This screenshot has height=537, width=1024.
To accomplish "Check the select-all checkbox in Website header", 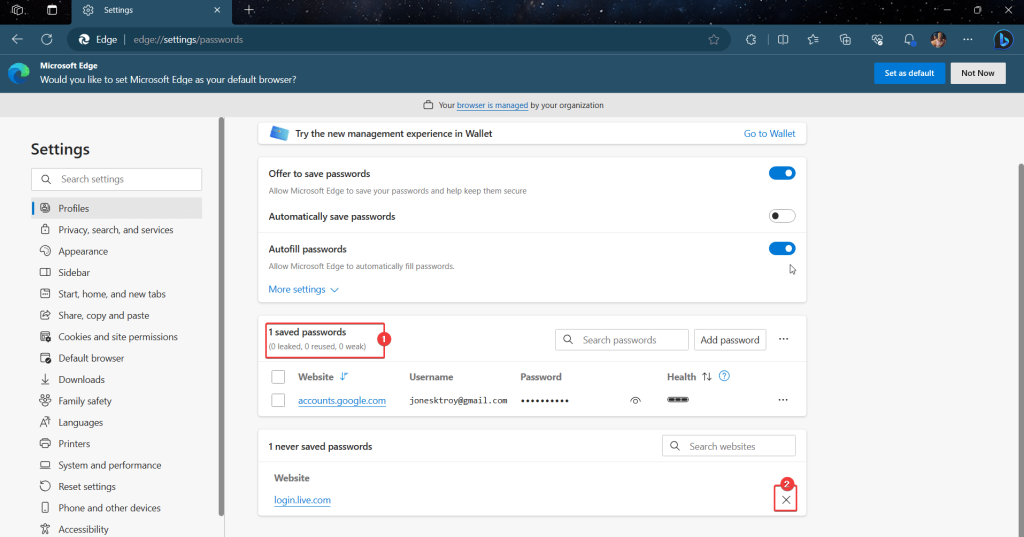I will pos(278,377).
